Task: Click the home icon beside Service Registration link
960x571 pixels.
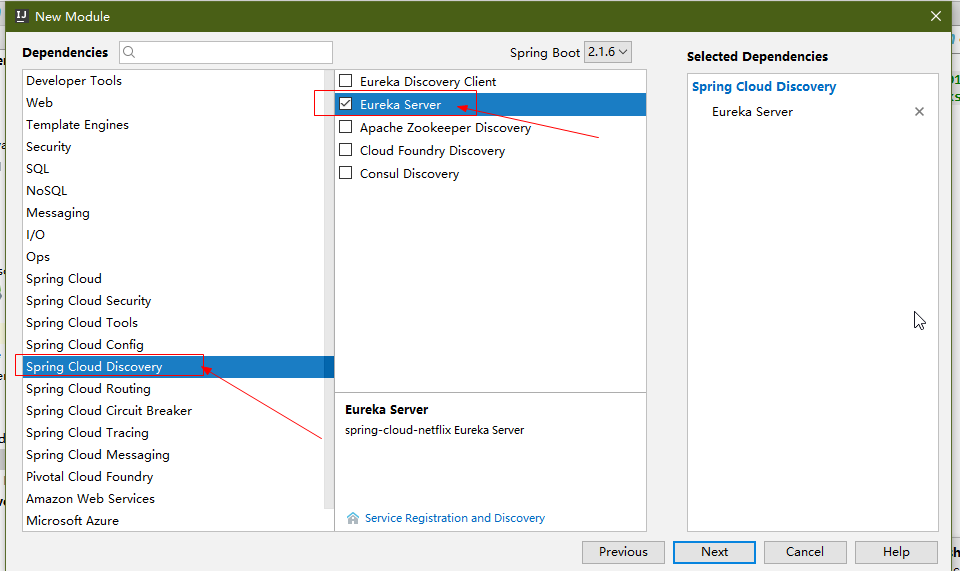Action: [353, 518]
